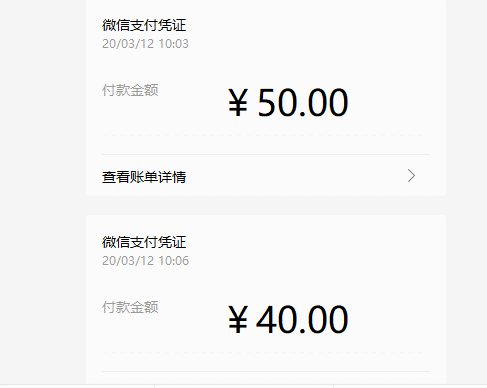Viewport: 487px width, 388px height.
Task: Click the divider line above 查看账单详情
Action: point(266,154)
